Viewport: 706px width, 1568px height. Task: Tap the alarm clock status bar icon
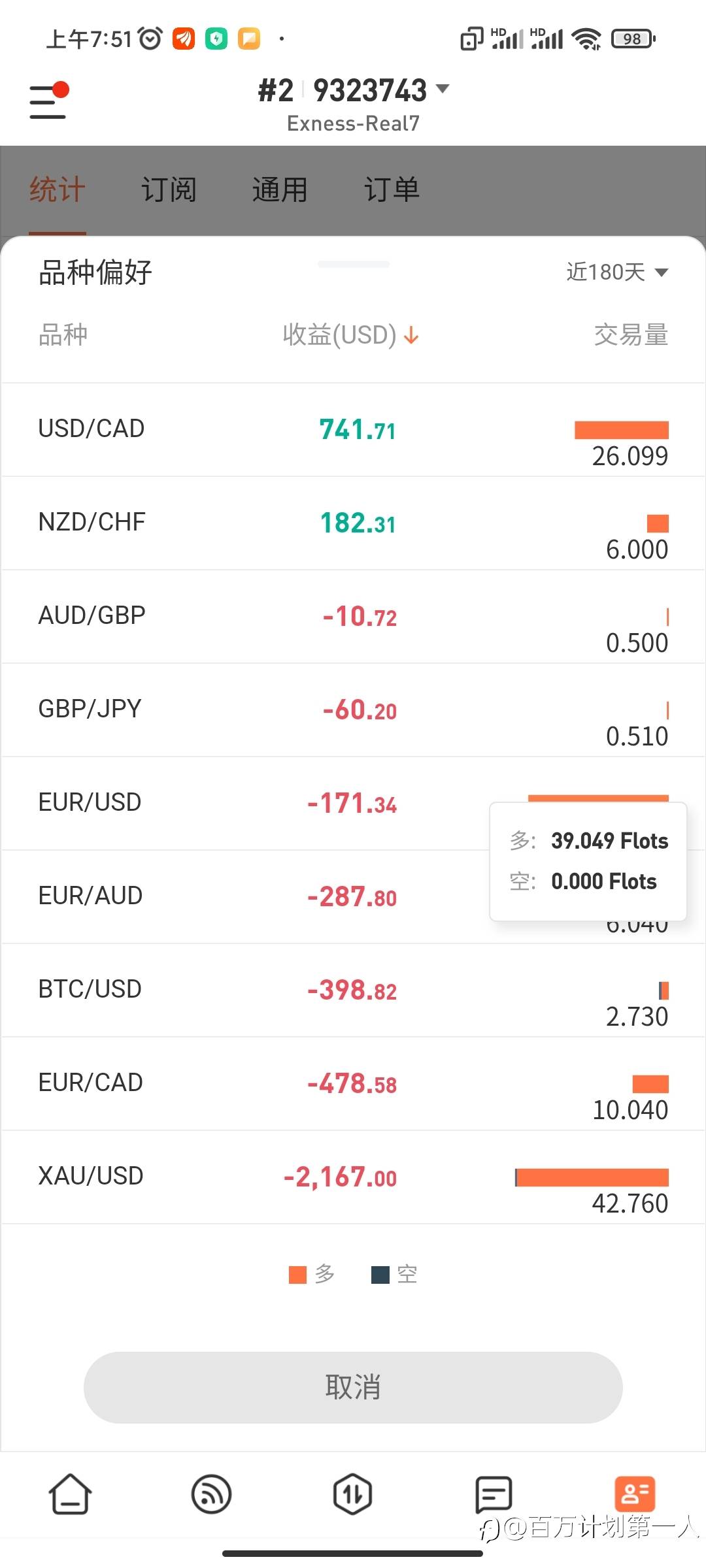150,39
